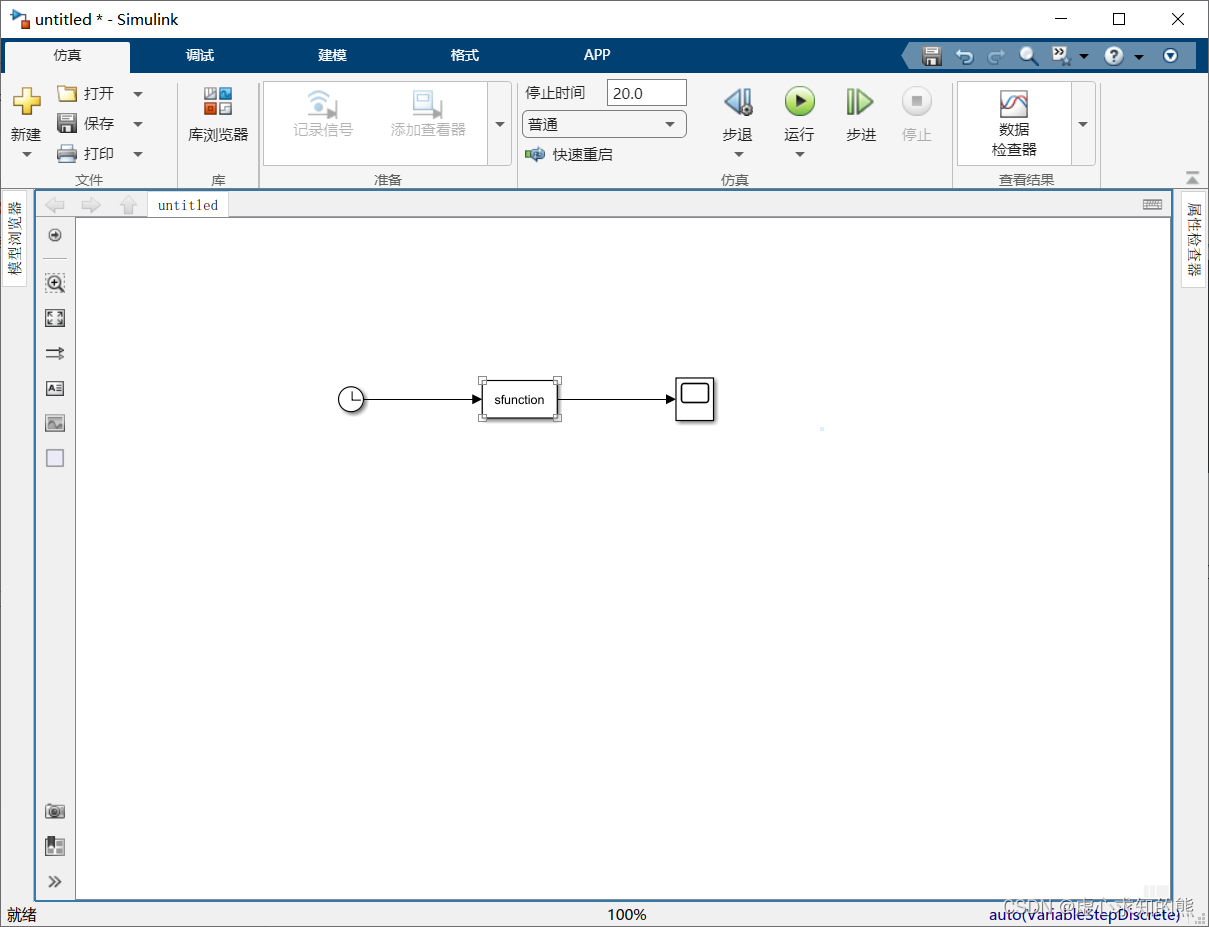This screenshot has height=927, width=1209.
Task: Select the untitled model tab
Action: click(188, 205)
